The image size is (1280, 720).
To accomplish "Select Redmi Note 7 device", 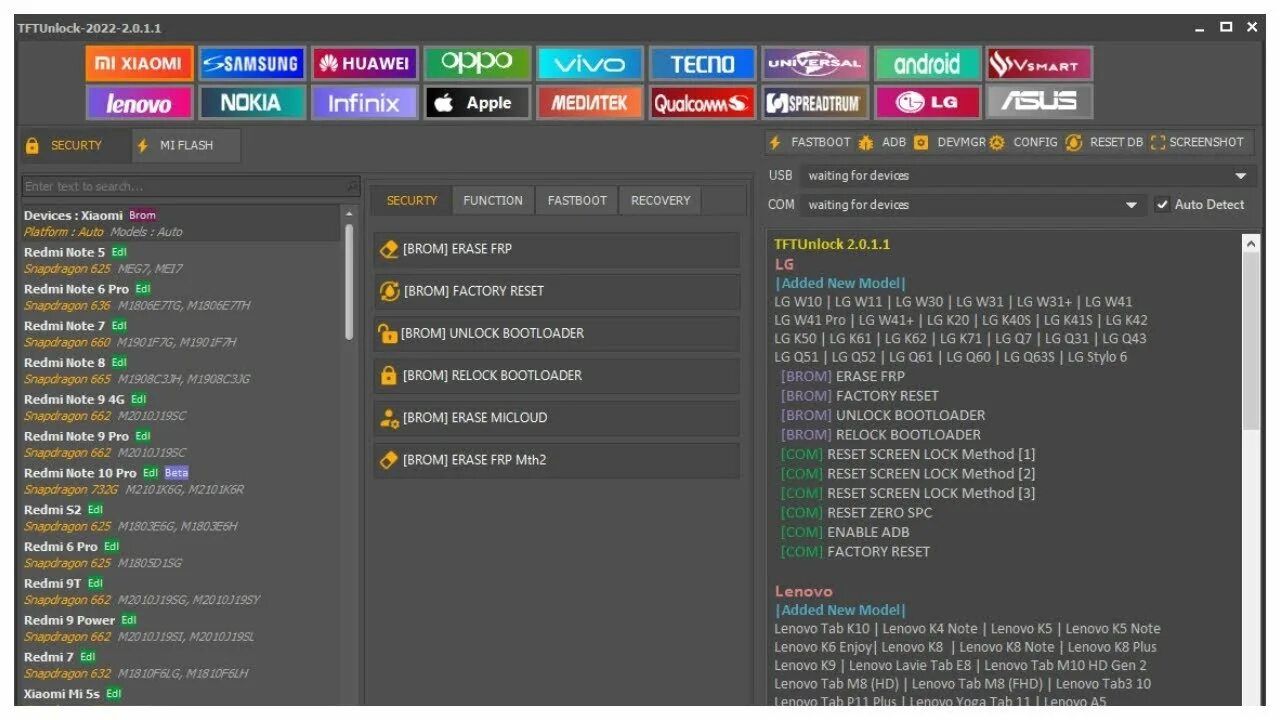I will (182, 334).
